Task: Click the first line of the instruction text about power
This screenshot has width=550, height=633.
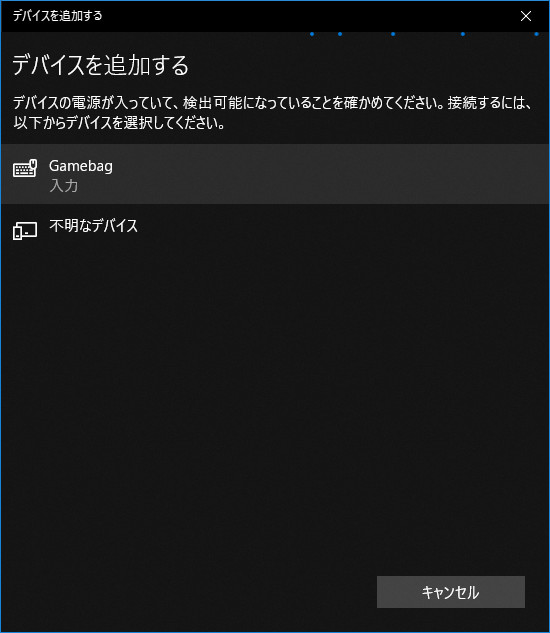Action: [x=273, y=103]
